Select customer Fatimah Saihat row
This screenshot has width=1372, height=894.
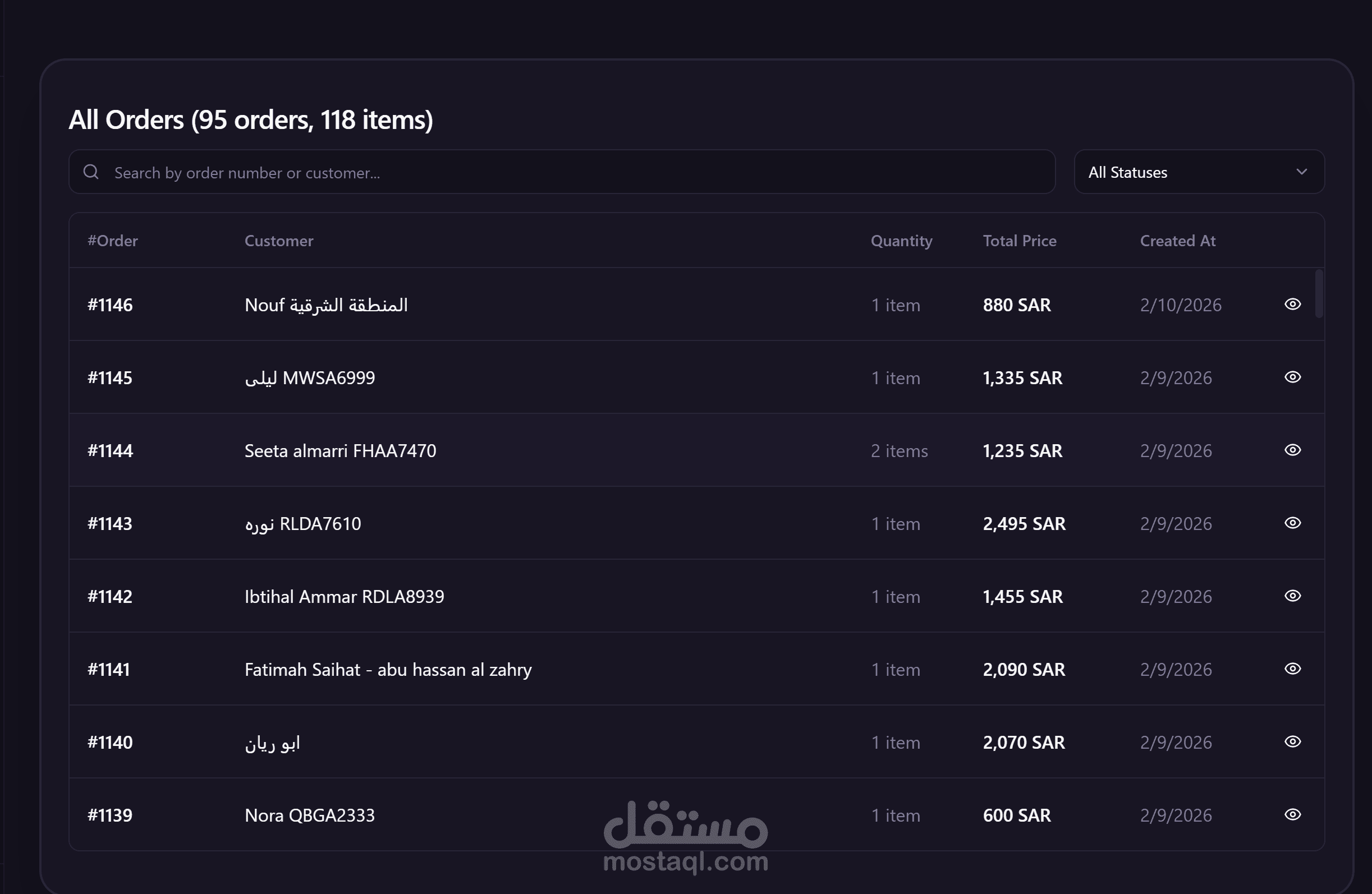coord(387,669)
